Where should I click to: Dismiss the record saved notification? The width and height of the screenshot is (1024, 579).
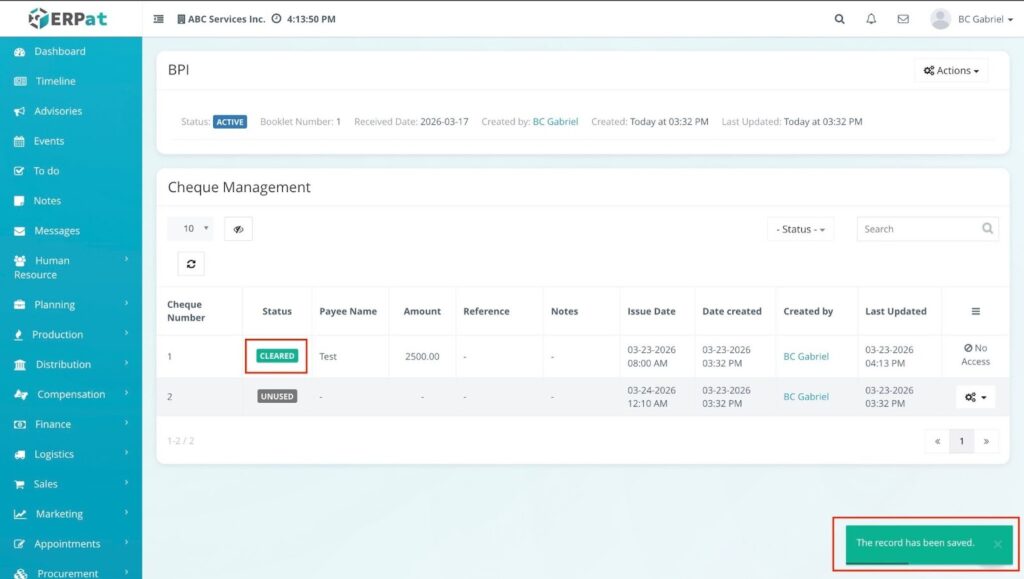click(x=997, y=544)
